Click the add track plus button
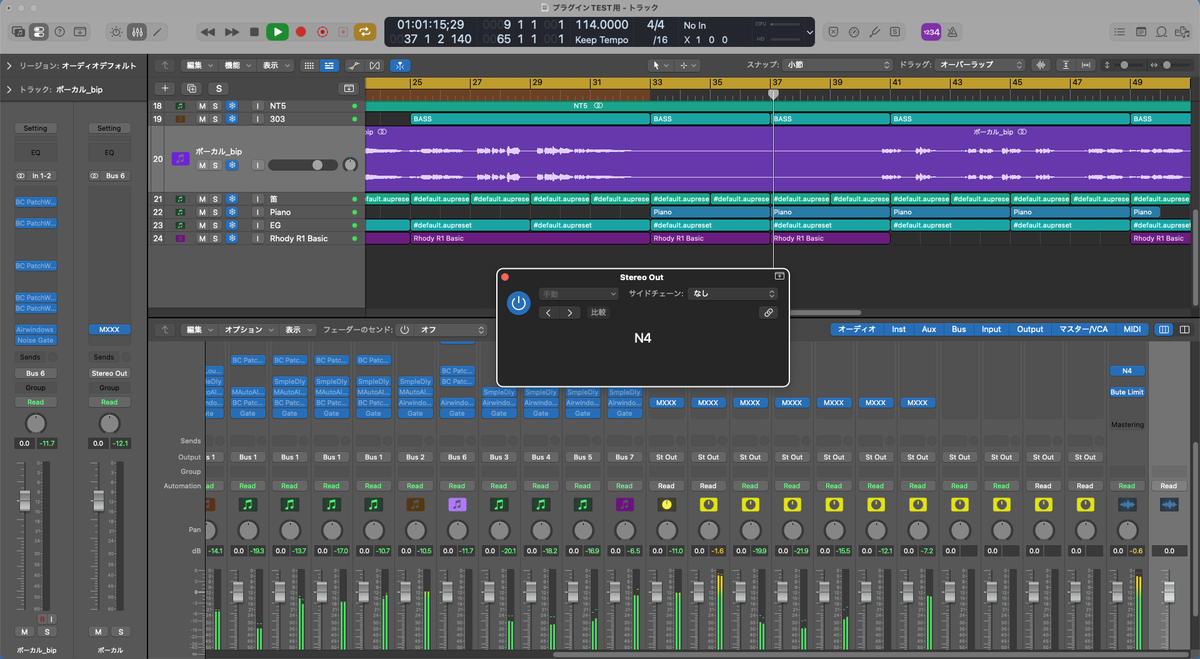Screen dimensions: 1200x659 pos(166,88)
